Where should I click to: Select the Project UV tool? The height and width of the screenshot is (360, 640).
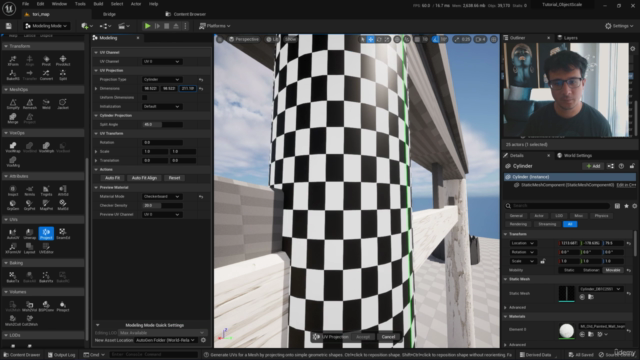point(46,234)
